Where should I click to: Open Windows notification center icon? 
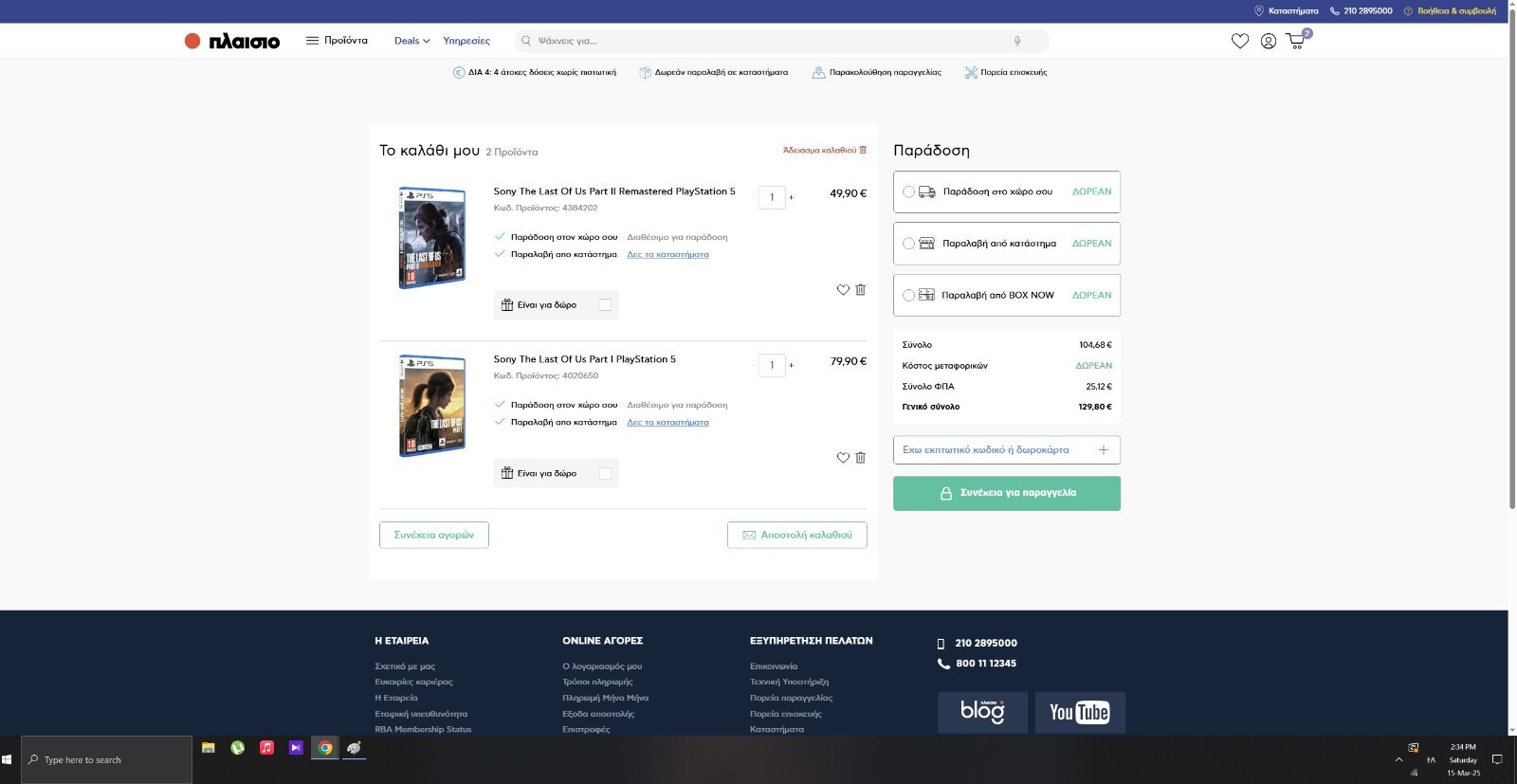point(1497,759)
